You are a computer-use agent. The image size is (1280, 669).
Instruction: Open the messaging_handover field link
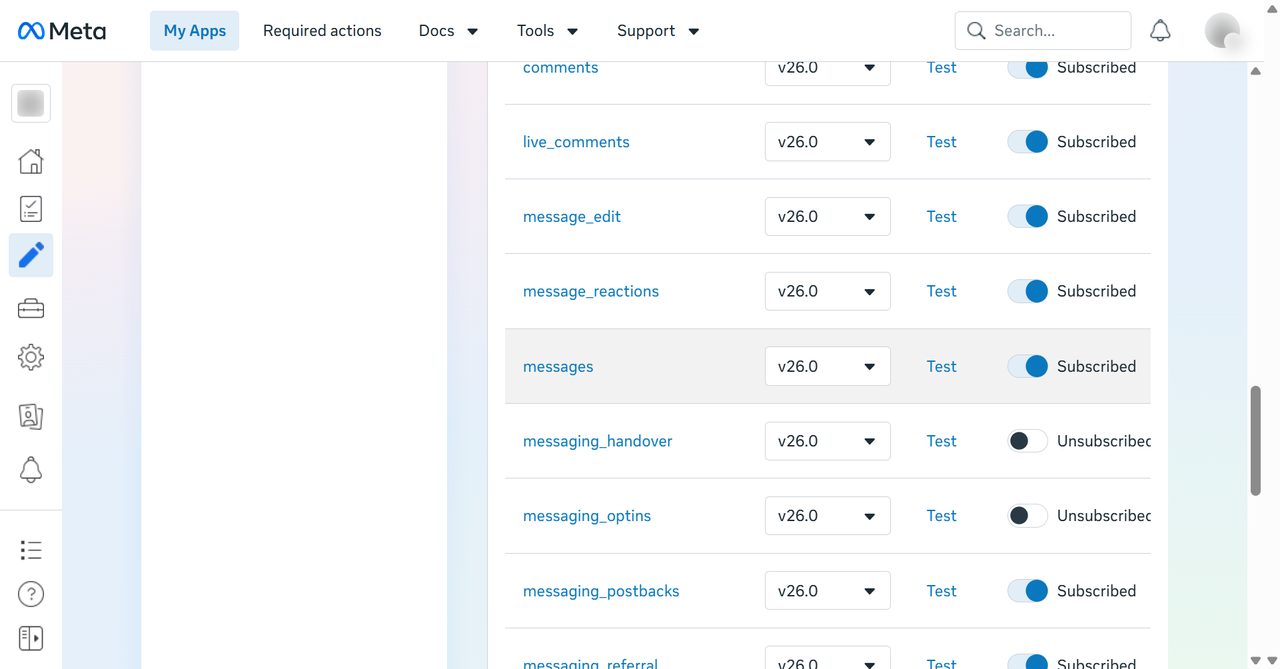(x=598, y=441)
